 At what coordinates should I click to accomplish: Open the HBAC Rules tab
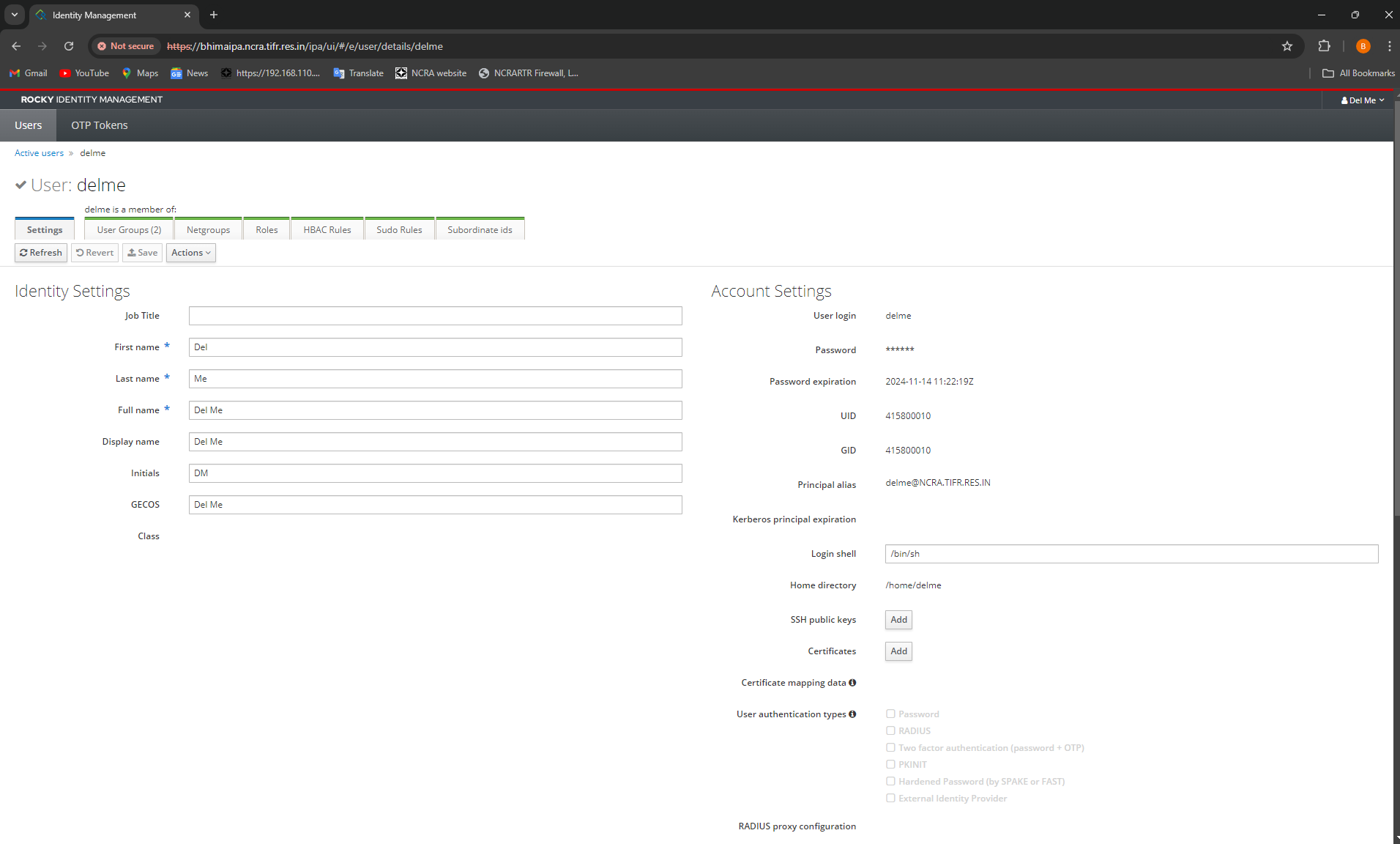click(327, 229)
